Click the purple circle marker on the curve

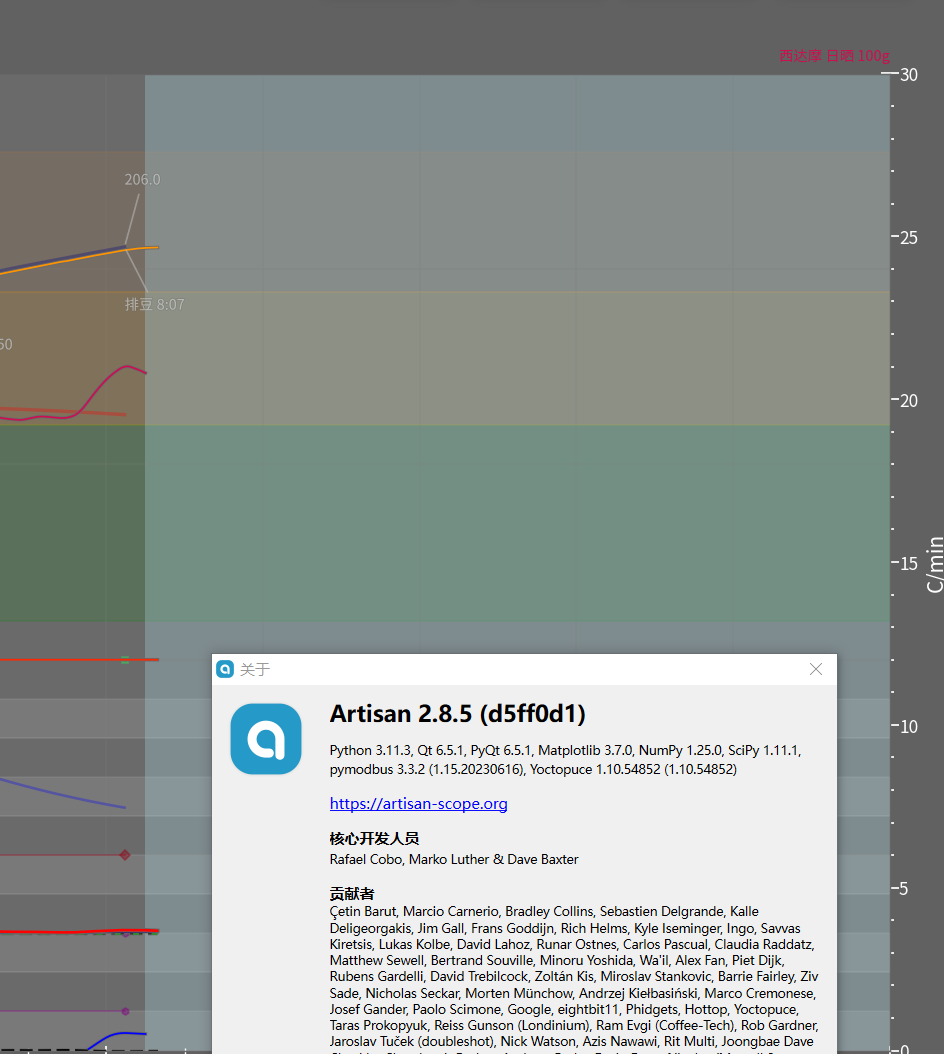click(125, 1013)
